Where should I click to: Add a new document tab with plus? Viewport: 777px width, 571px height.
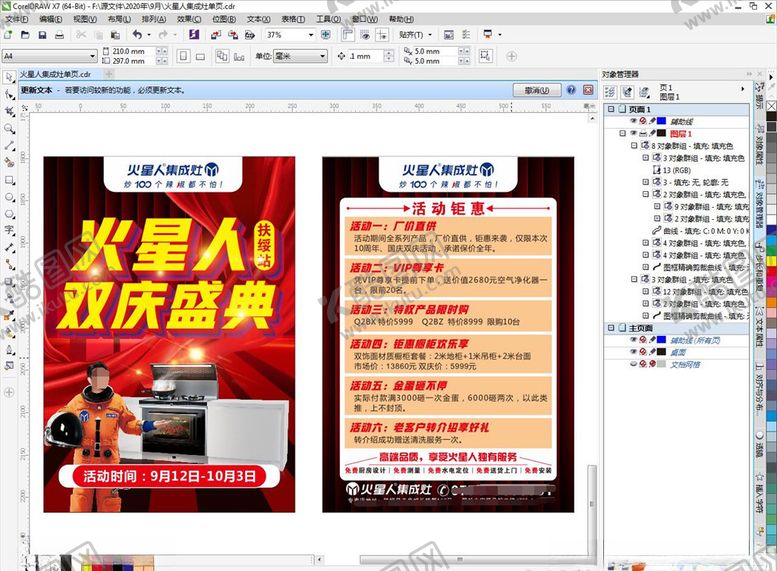109,74
